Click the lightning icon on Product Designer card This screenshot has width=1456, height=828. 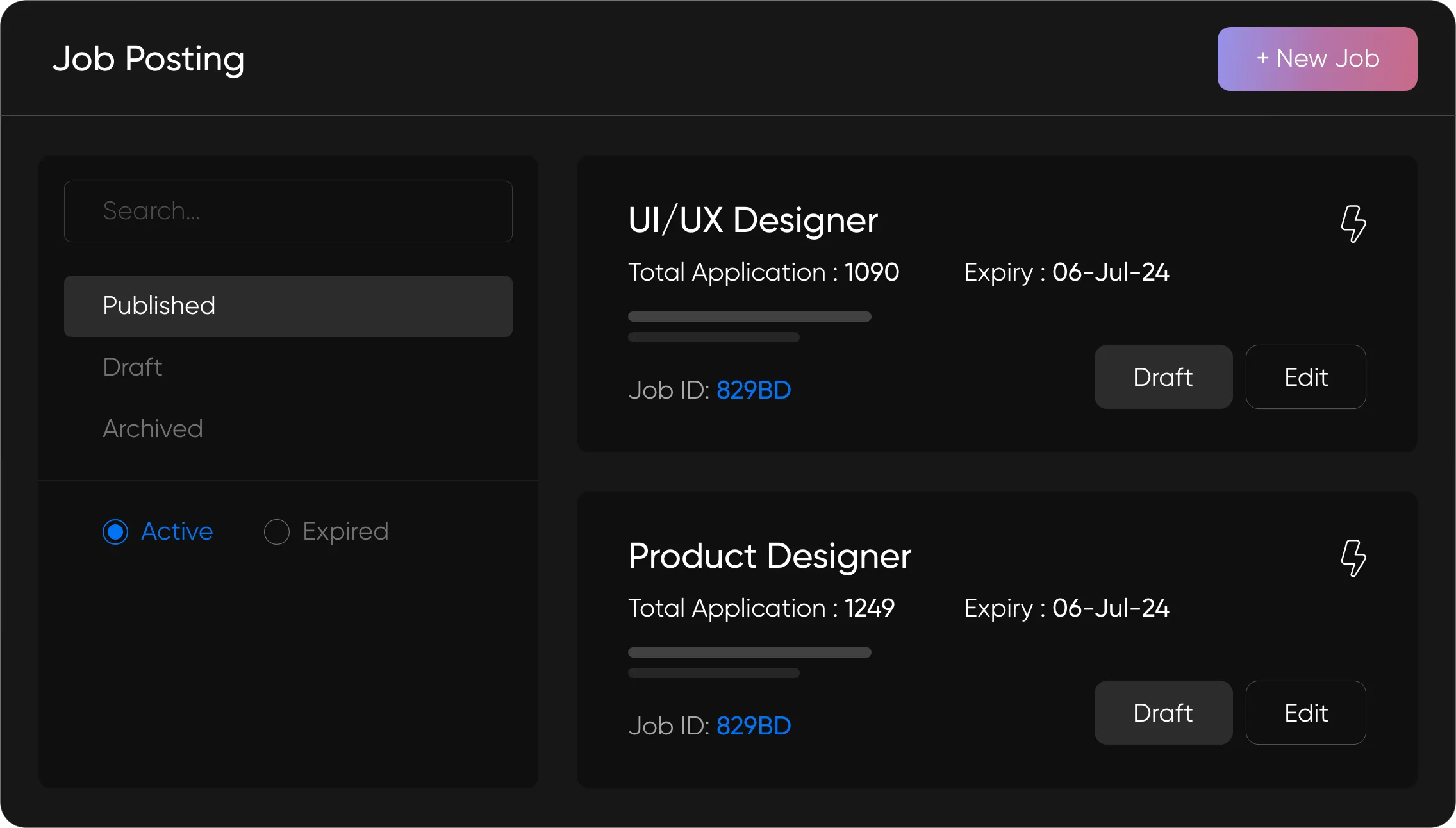coord(1354,559)
